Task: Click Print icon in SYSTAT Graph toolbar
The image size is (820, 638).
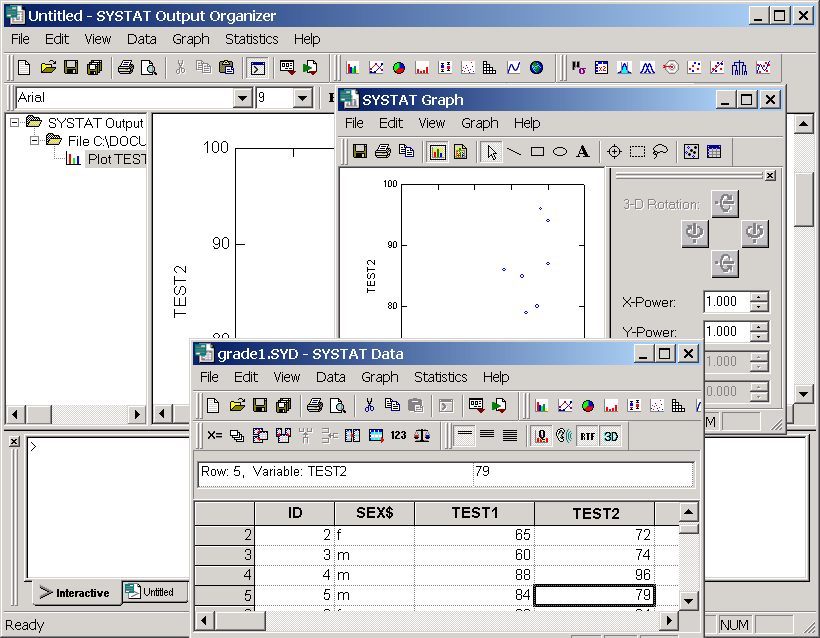Action: (383, 152)
